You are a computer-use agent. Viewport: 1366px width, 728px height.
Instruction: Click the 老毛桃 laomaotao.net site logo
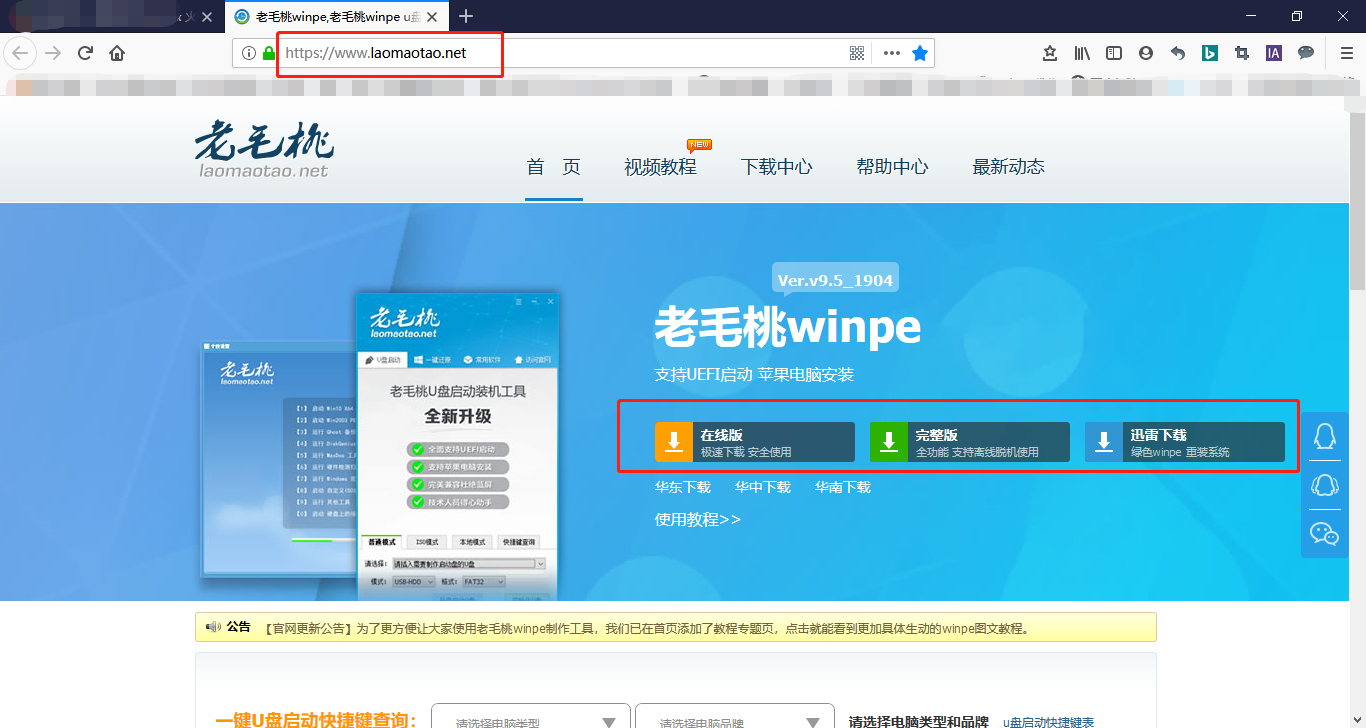pyautogui.click(x=264, y=149)
